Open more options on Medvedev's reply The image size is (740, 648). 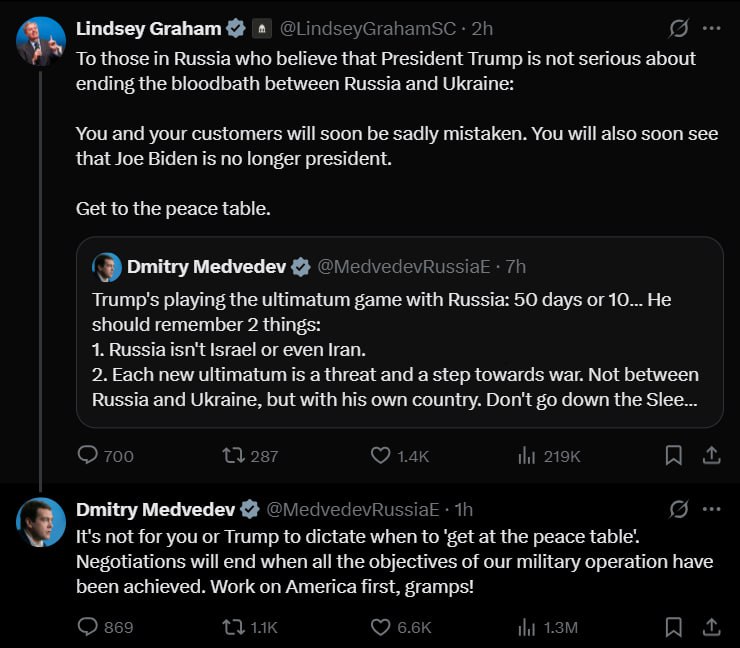[x=712, y=509]
